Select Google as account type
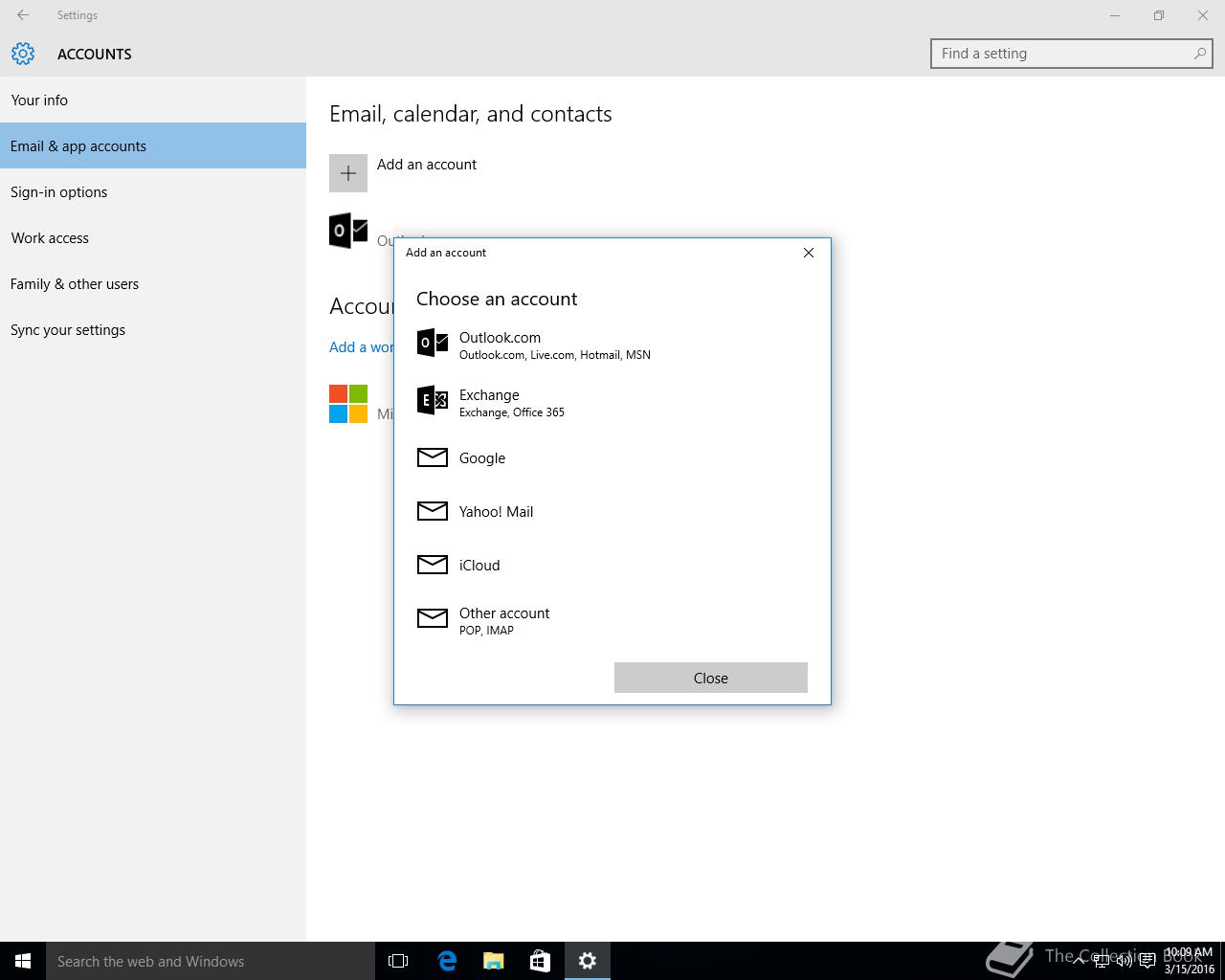Image resolution: width=1225 pixels, height=980 pixels. tap(612, 457)
